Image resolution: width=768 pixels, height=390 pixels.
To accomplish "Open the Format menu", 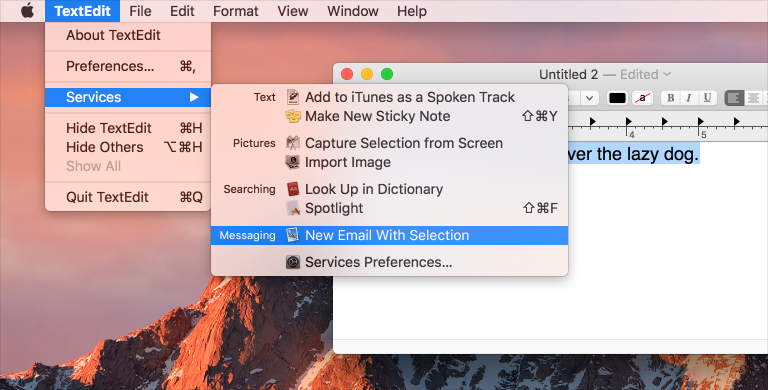I will click(236, 11).
